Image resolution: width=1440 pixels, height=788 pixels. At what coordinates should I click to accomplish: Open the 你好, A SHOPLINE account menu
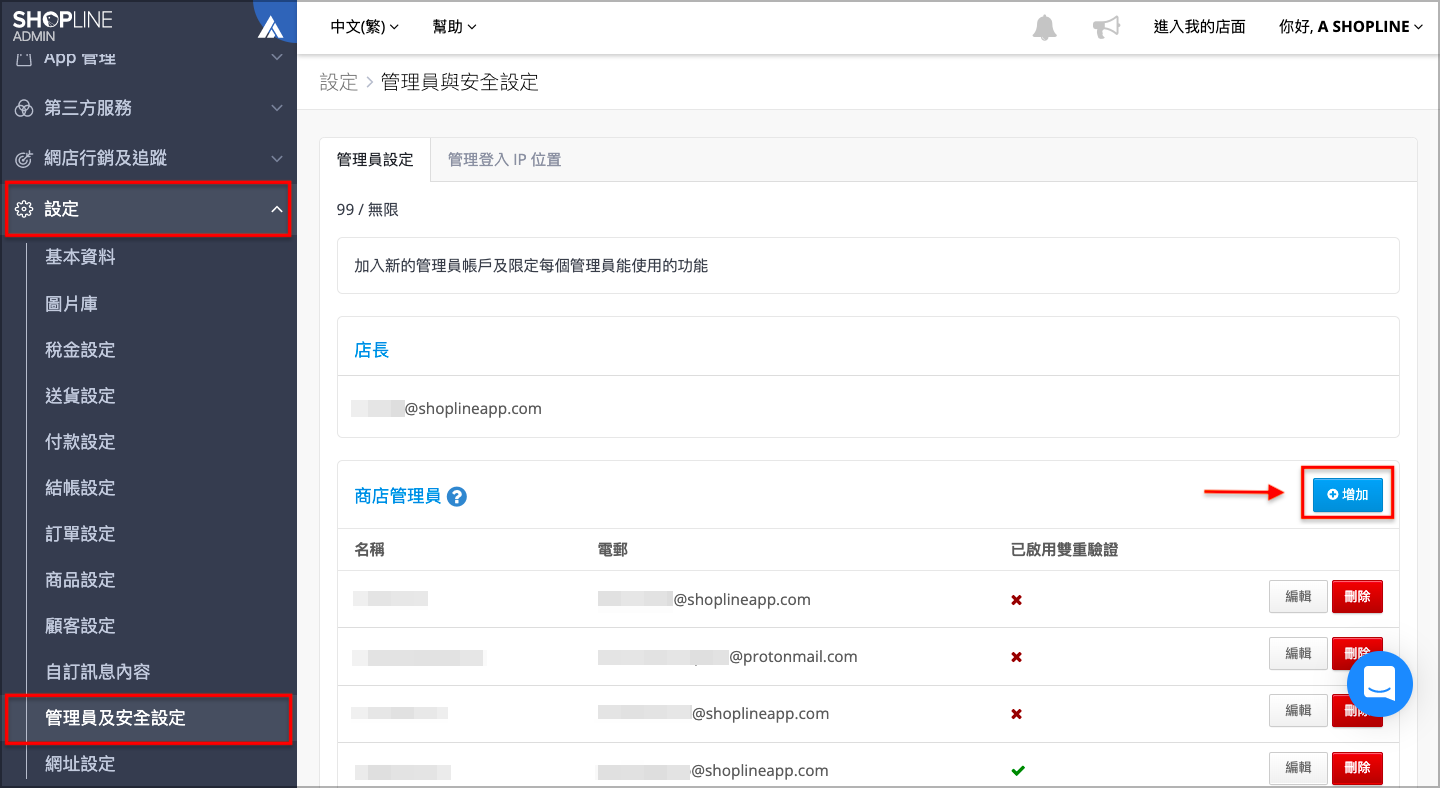pos(1351,27)
